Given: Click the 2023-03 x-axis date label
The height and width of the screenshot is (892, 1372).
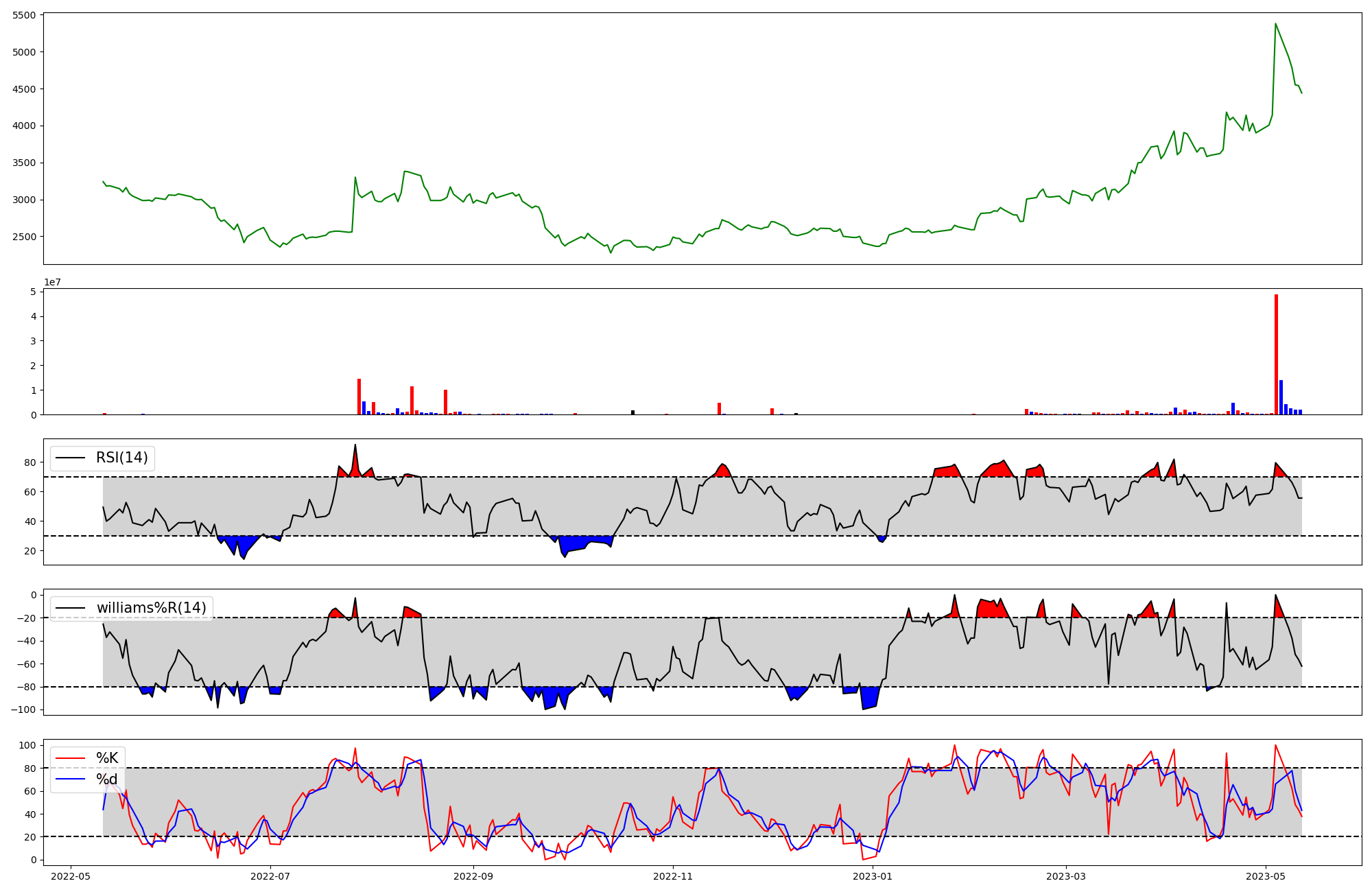Looking at the screenshot, I should tap(1066, 876).
